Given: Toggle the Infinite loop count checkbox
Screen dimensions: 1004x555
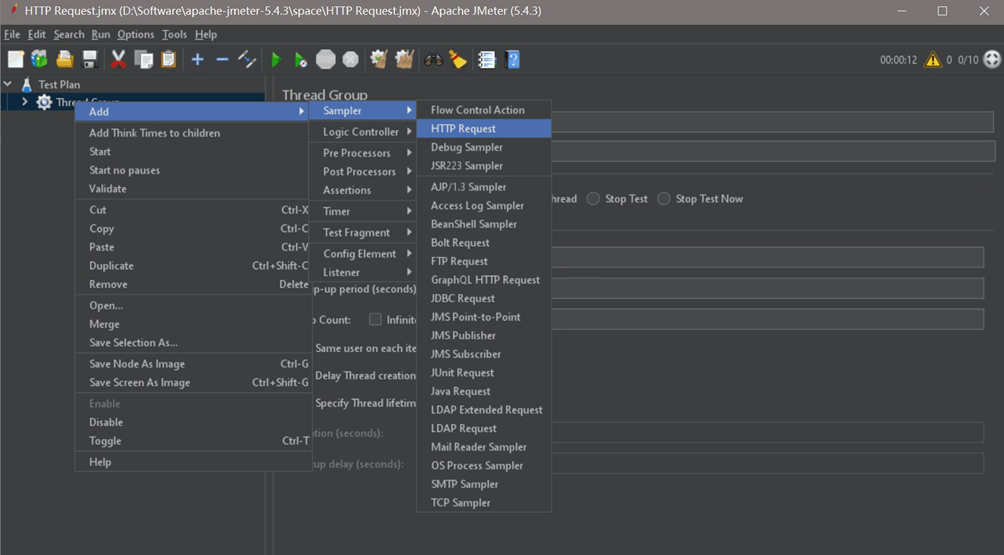Looking at the screenshot, I should tap(375, 319).
